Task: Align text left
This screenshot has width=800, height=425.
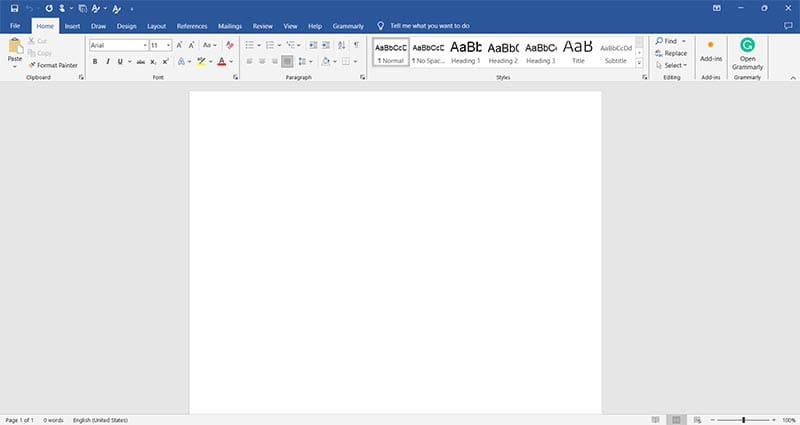Action: (x=249, y=62)
